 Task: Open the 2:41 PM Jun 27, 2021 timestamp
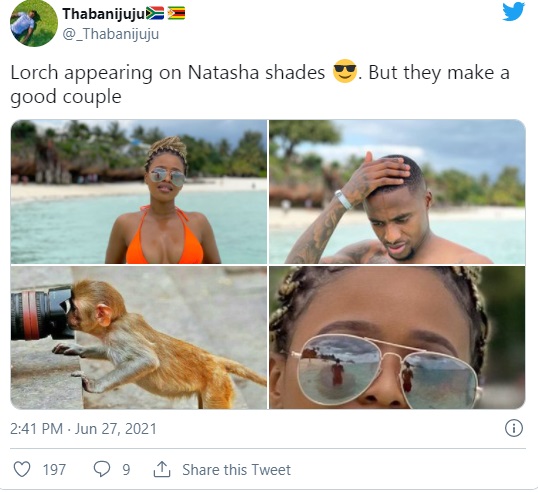(x=83, y=429)
